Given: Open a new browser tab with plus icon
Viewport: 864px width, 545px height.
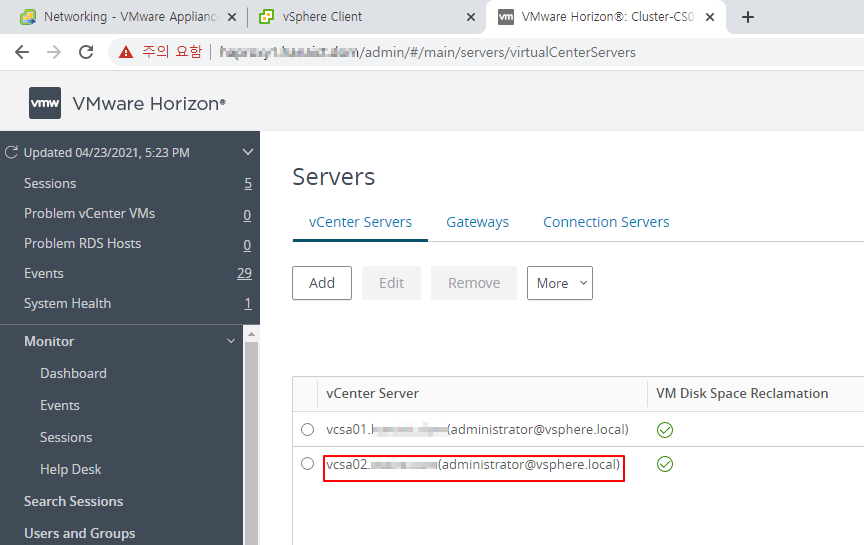Looking at the screenshot, I should click(748, 17).
